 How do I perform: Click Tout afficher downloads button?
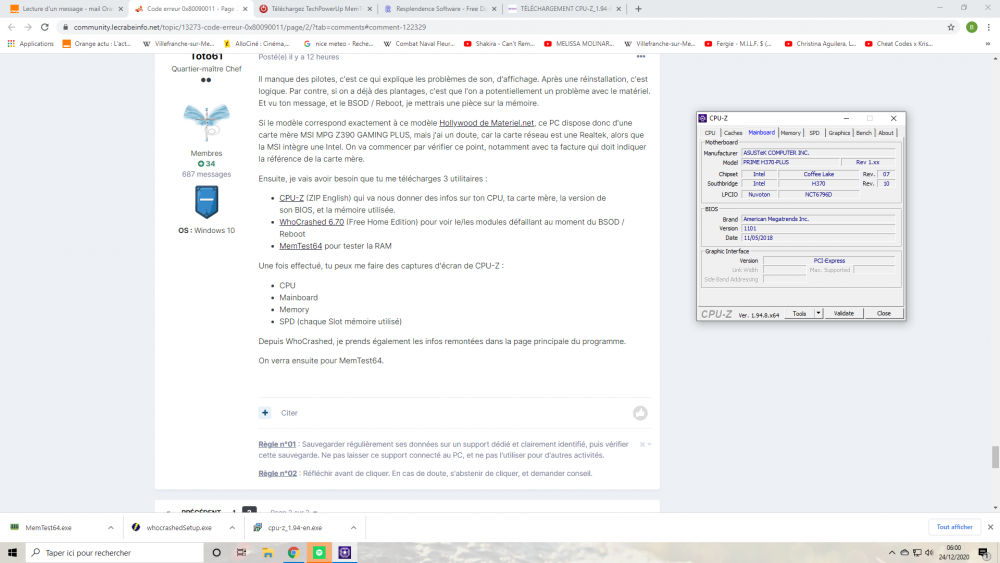pos(954,527)
